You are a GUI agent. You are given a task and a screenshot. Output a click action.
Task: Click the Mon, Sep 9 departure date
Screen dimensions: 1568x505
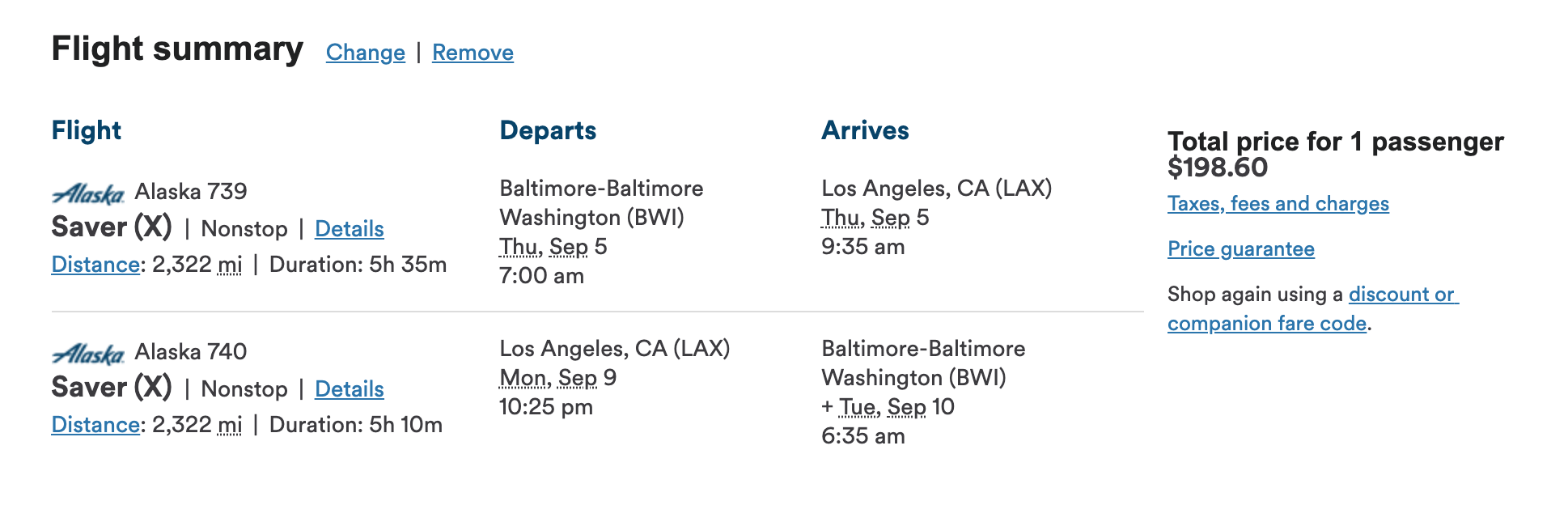point(558,378)
